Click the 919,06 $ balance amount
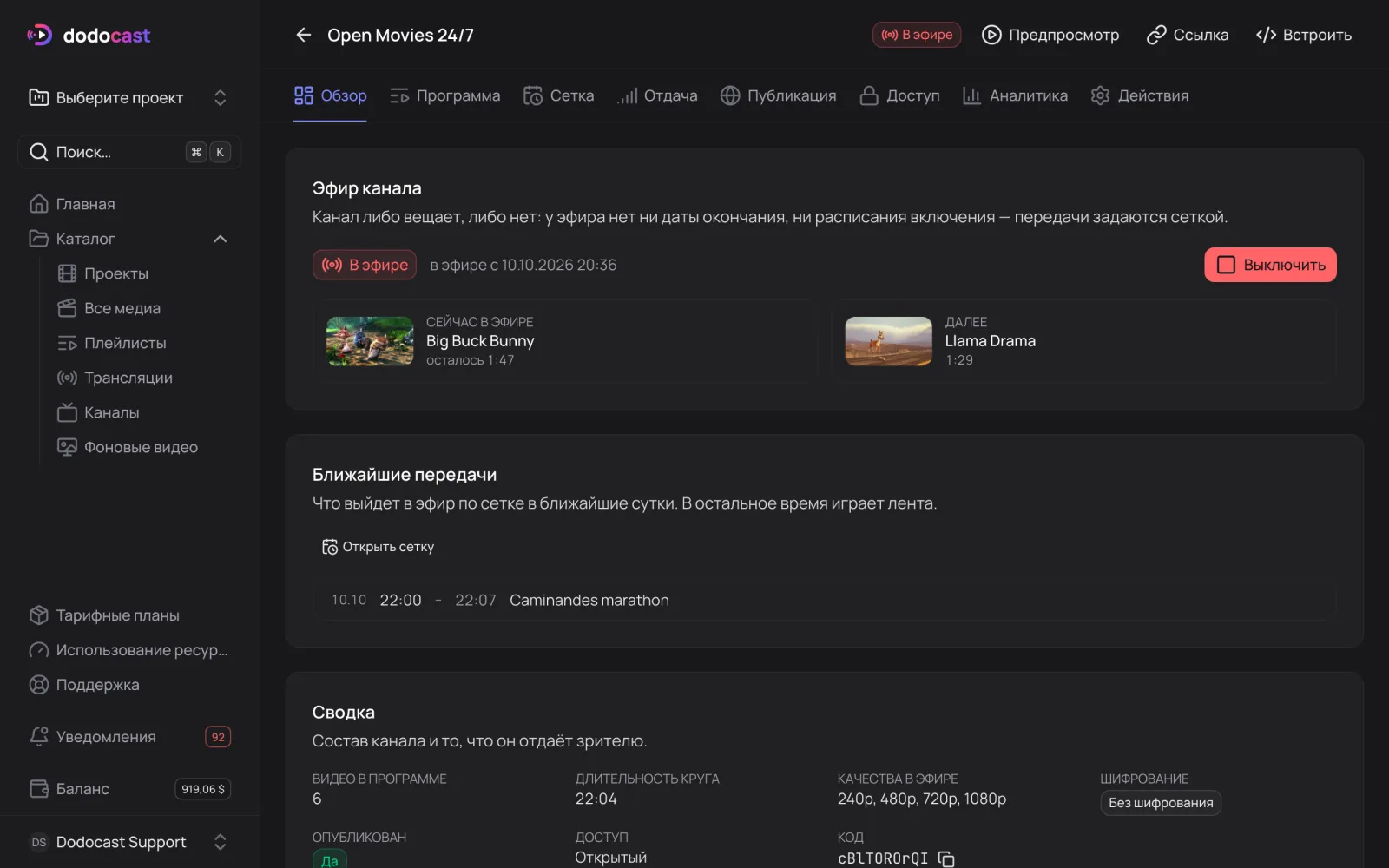 [x=203, y=789]
